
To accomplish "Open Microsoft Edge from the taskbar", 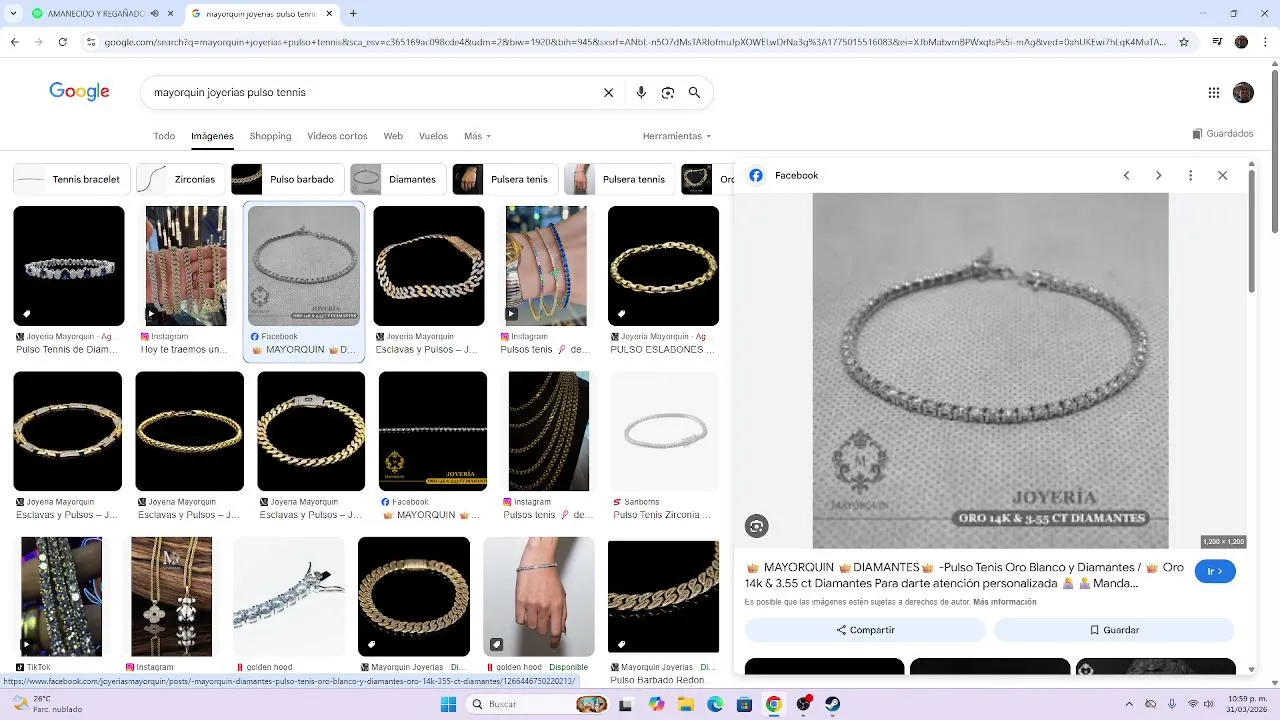I will (x=715, y=704).
